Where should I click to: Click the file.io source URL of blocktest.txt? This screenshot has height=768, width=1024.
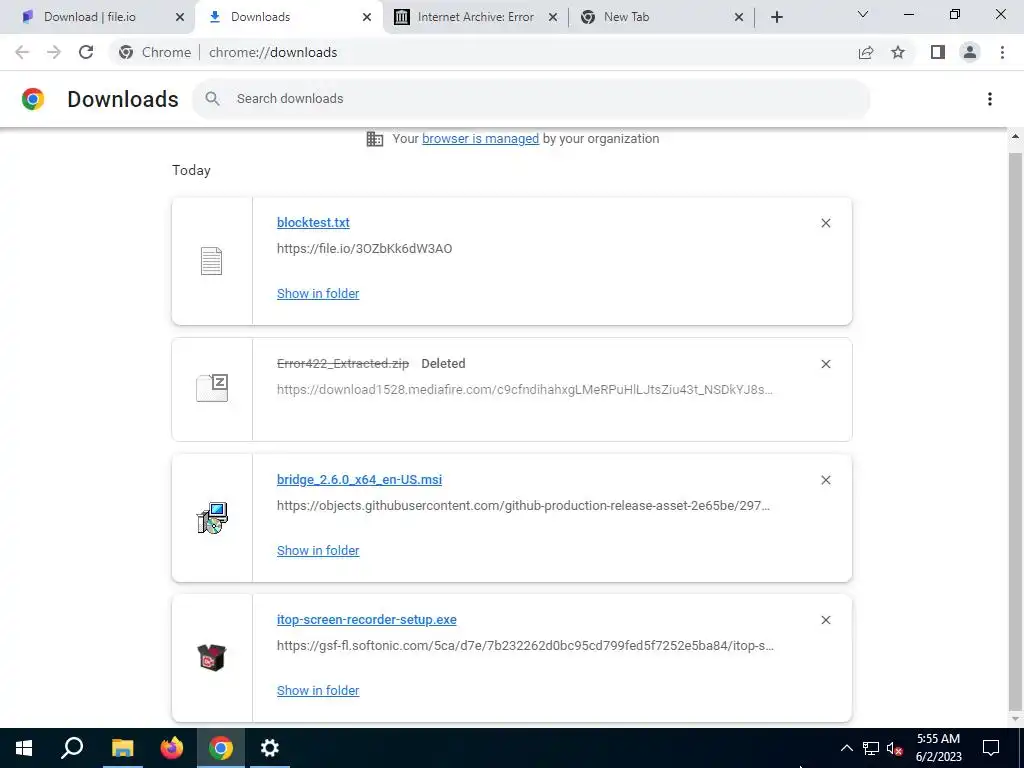coord(364,249)
